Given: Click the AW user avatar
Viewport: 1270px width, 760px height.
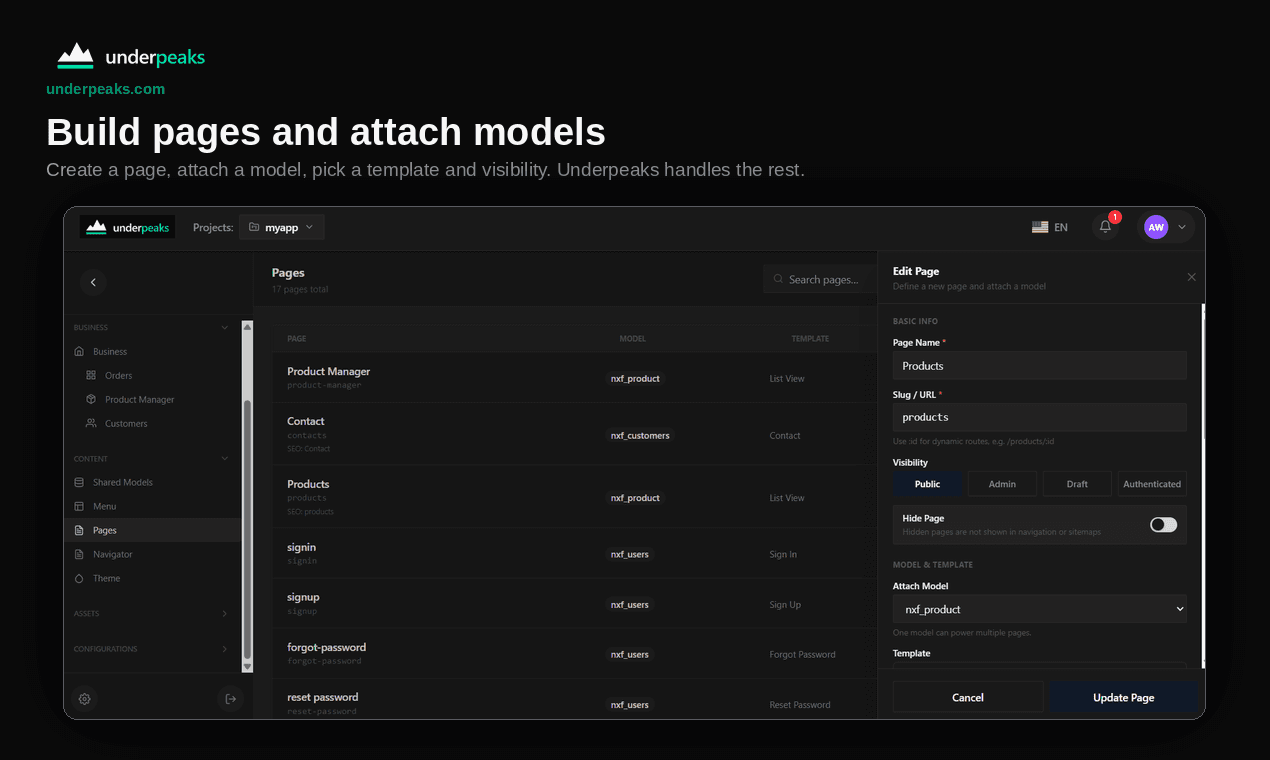Looking at the screenshot, I should click(x=1156, y=227).
